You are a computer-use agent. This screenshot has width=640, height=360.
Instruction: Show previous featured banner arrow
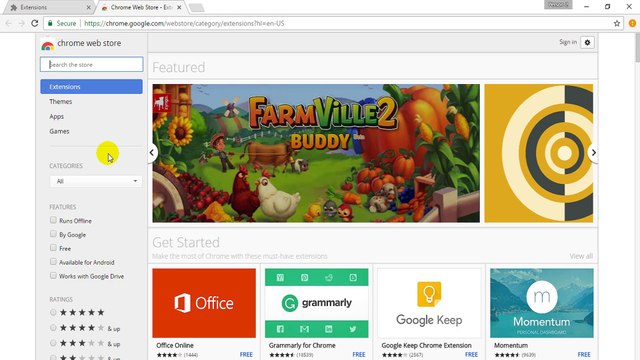[x=152, y=153]
